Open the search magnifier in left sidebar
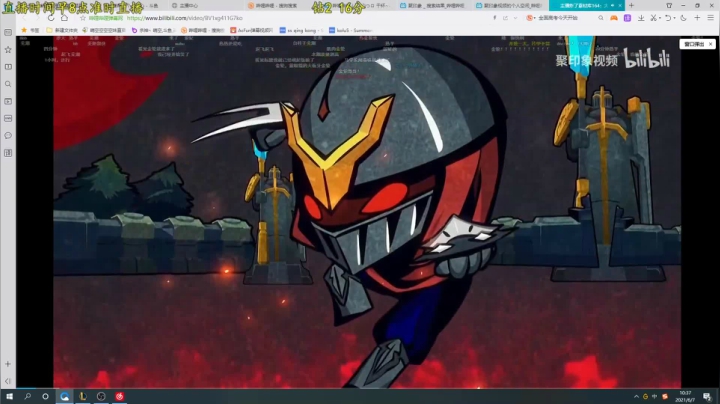Image resolution: width=720 pixels, height=404 pixels. click(x=8, y=84)
